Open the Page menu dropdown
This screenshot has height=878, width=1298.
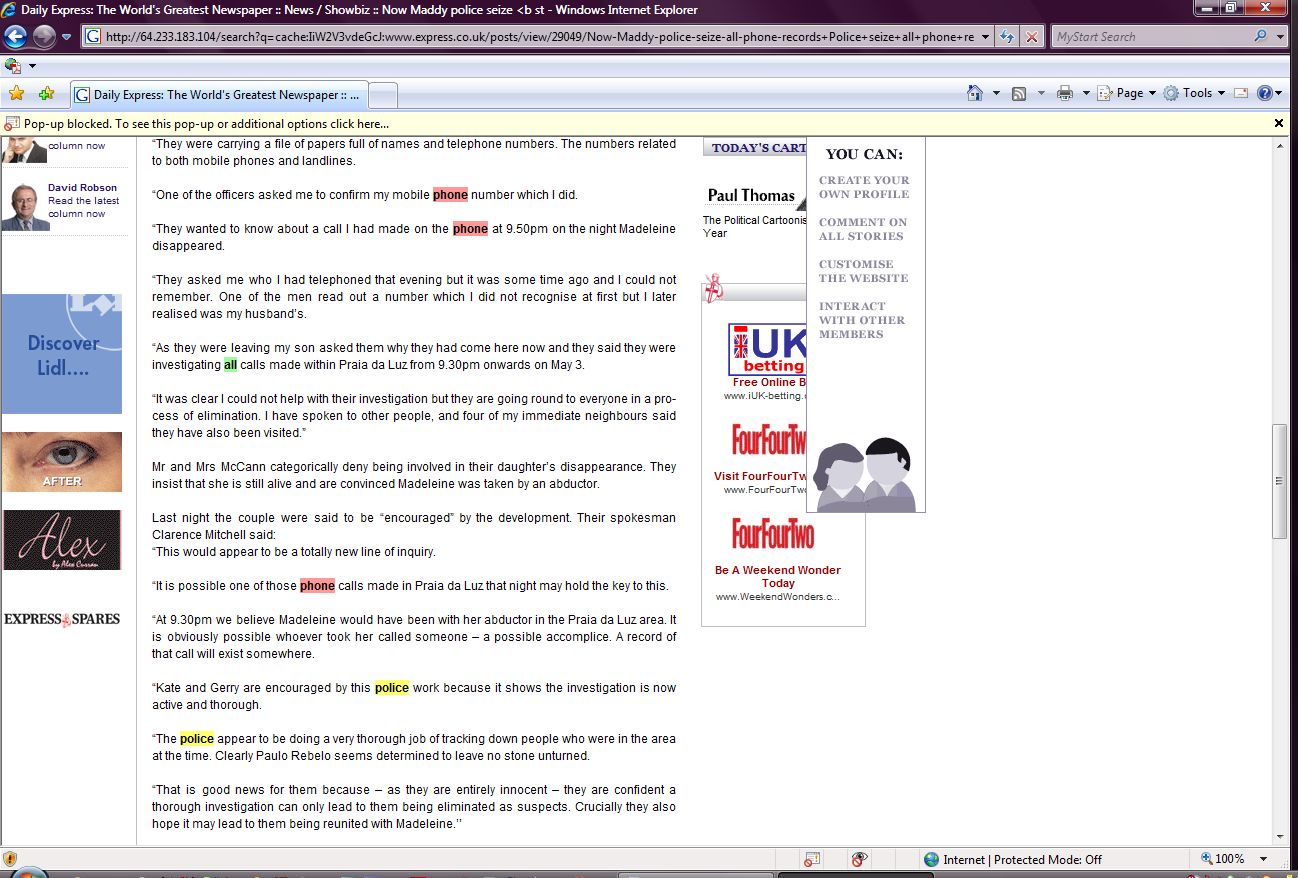[x=1127, y=93]
